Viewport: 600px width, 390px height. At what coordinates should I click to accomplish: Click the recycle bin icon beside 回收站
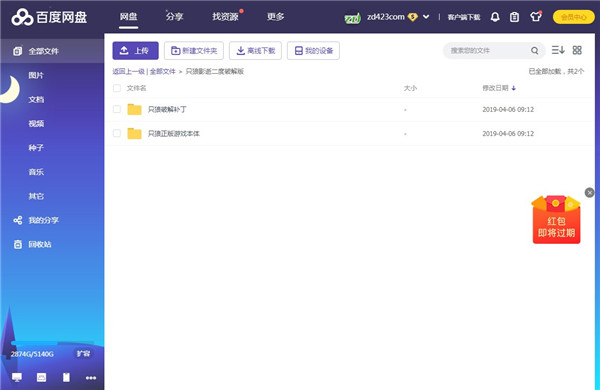point(18,244)
